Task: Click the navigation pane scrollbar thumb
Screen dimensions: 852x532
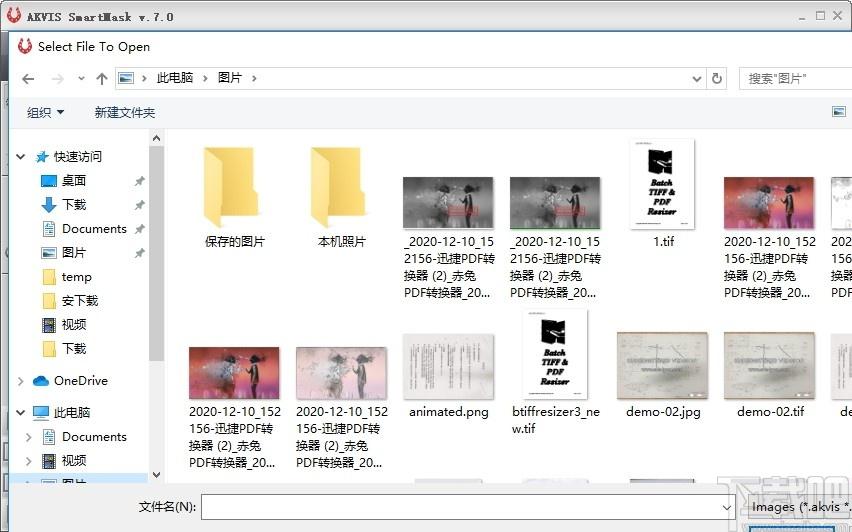Action: click(156, 253)
